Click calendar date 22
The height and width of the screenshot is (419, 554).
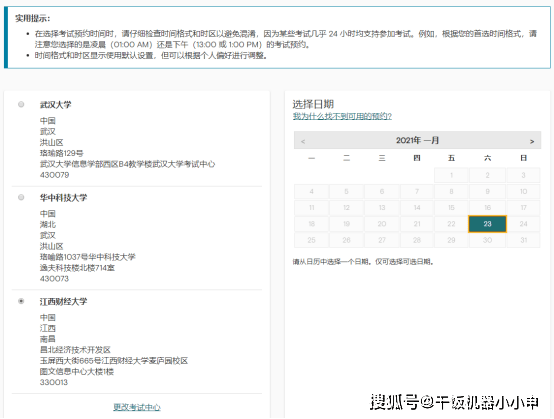451,224
